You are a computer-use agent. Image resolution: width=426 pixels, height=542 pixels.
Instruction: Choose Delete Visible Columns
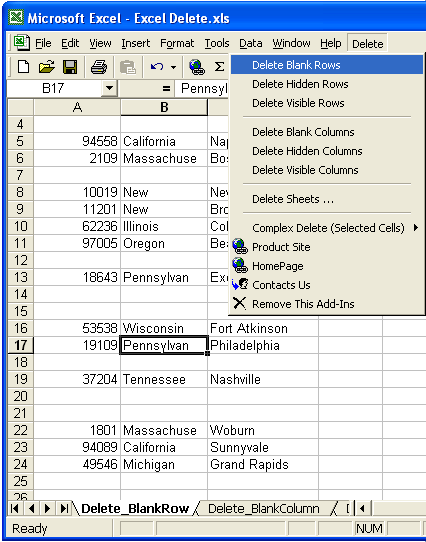pyautogui.click(x=326, y=170)
